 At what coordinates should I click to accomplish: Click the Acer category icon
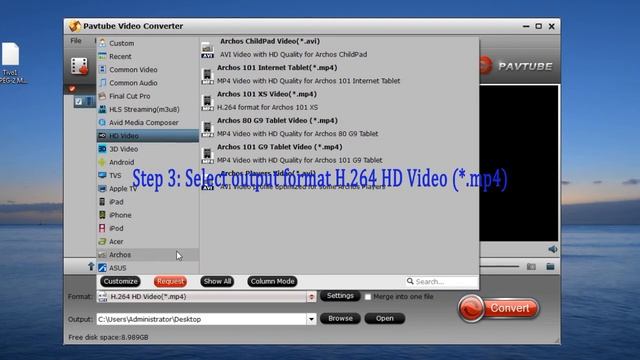(102, 241)
